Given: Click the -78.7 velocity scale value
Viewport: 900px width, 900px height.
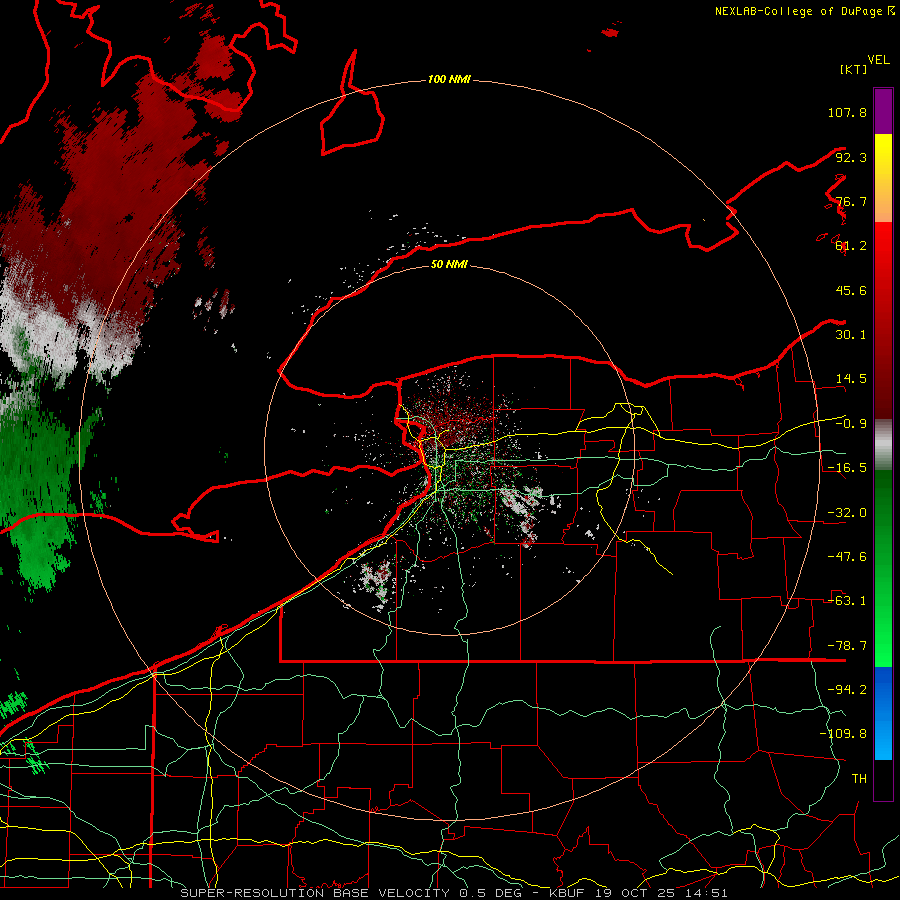Looking at the screenshot, I should coord(847,646).
